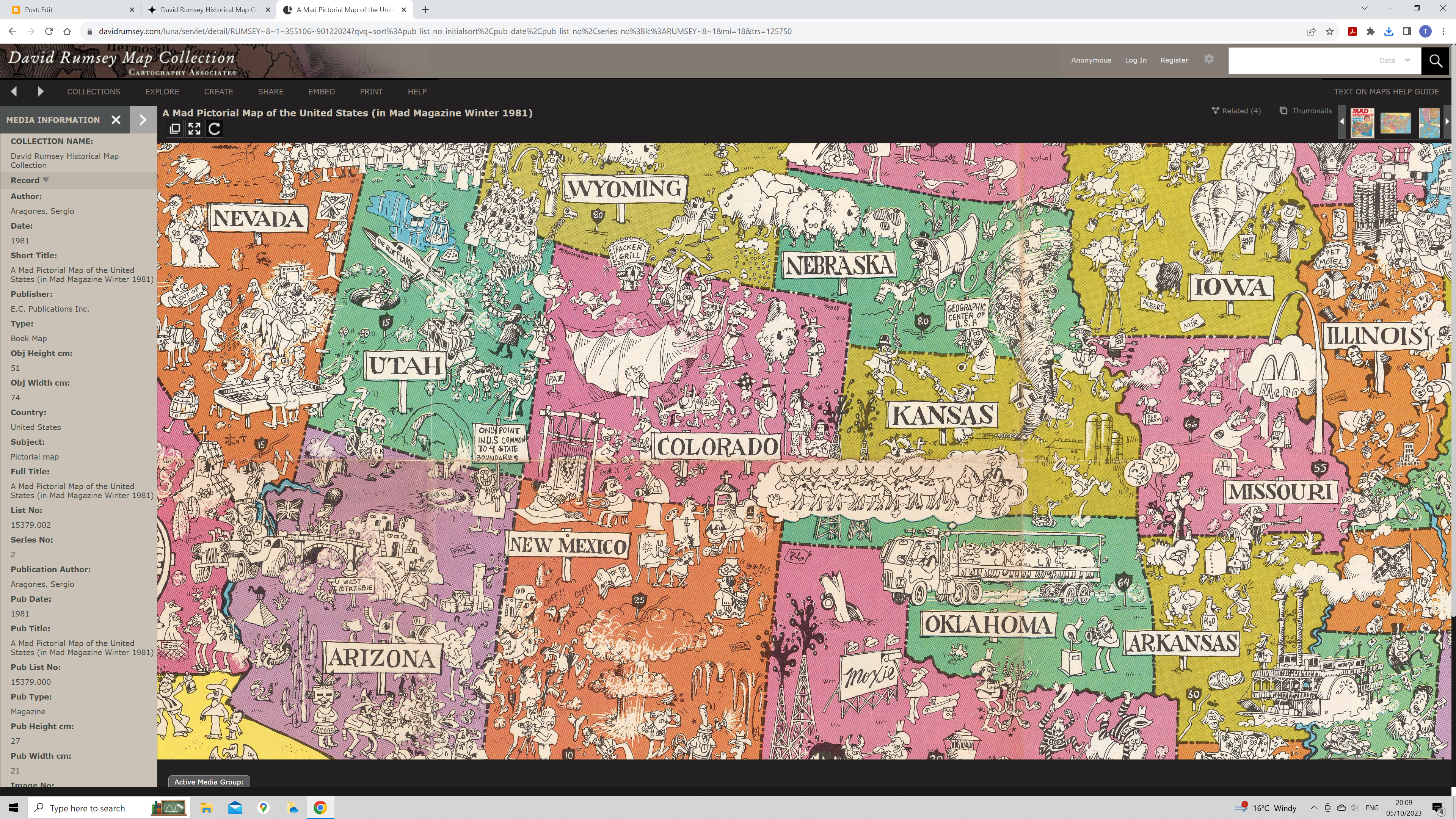Open the MAD Super Special cover thumbnail
This screenshot has width=1456, height=819.
click(x=1362, y=122)
